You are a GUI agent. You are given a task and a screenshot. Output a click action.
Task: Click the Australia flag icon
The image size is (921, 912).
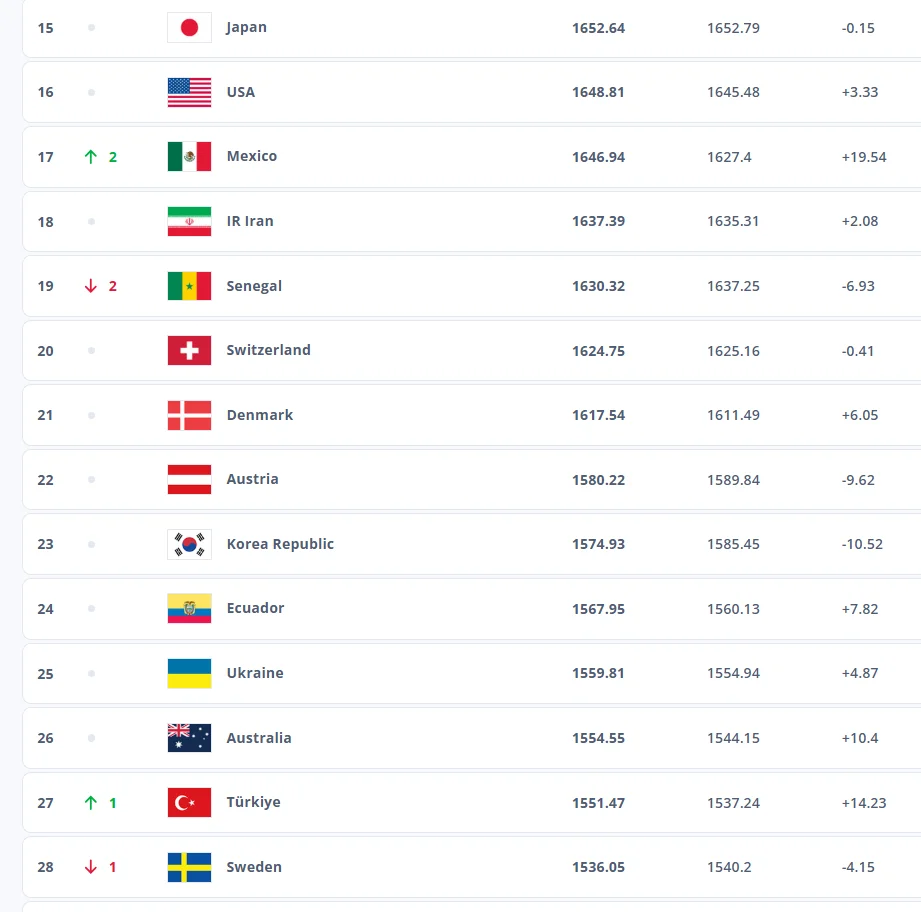point(189,738)
